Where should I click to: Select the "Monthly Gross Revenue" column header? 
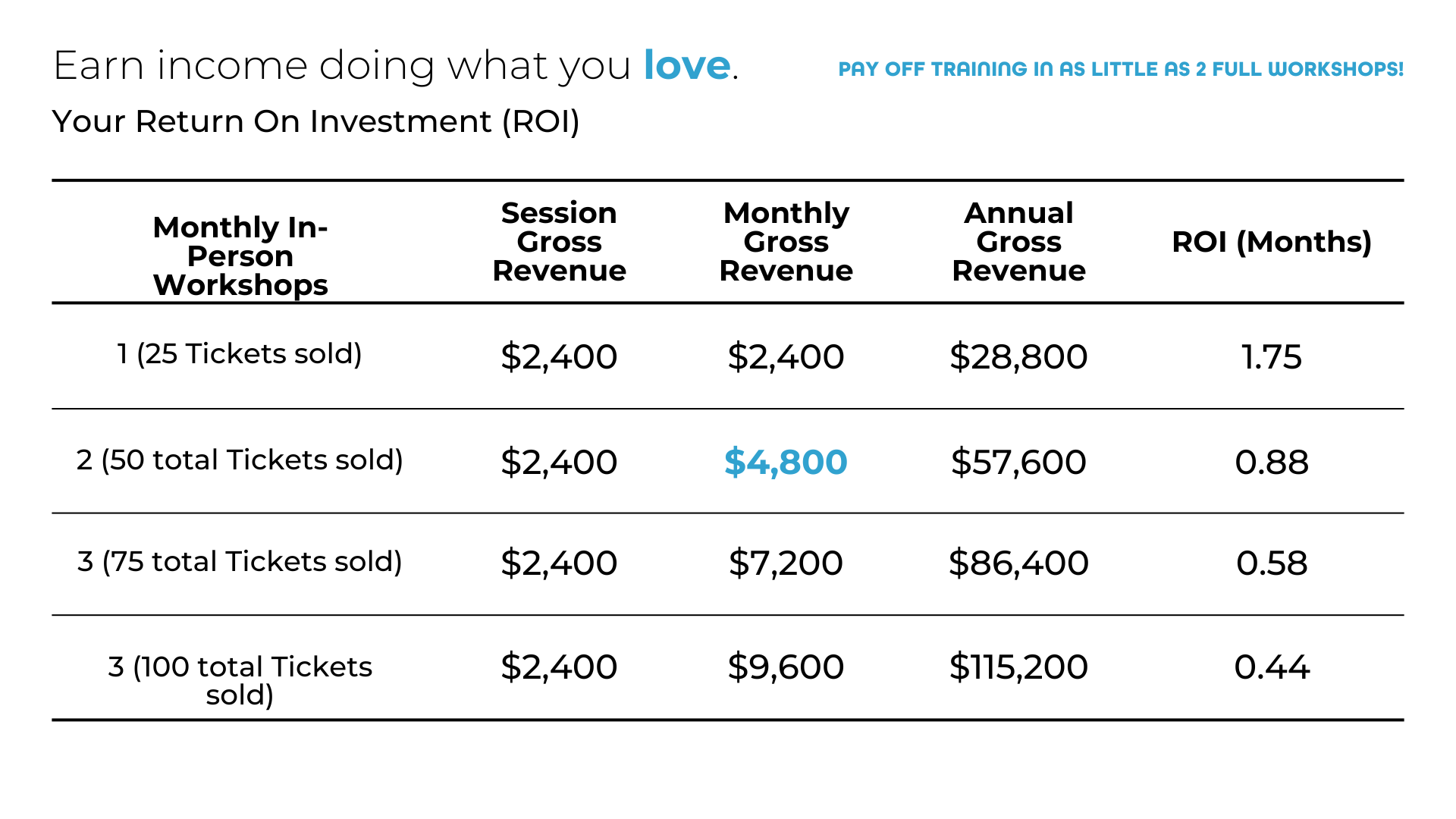coord(786,241)
